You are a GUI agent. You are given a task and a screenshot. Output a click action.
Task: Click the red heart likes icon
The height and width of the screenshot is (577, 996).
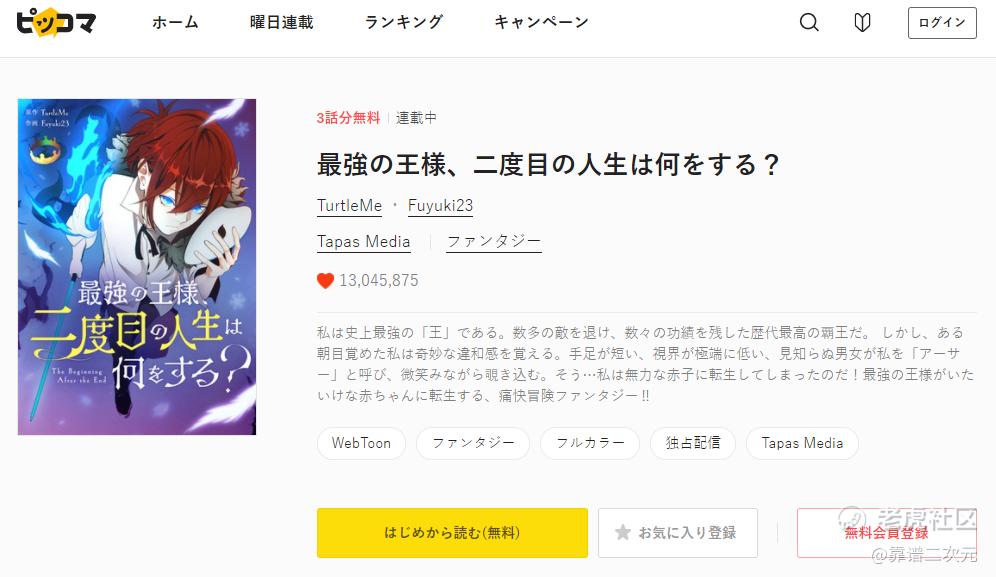325,281
